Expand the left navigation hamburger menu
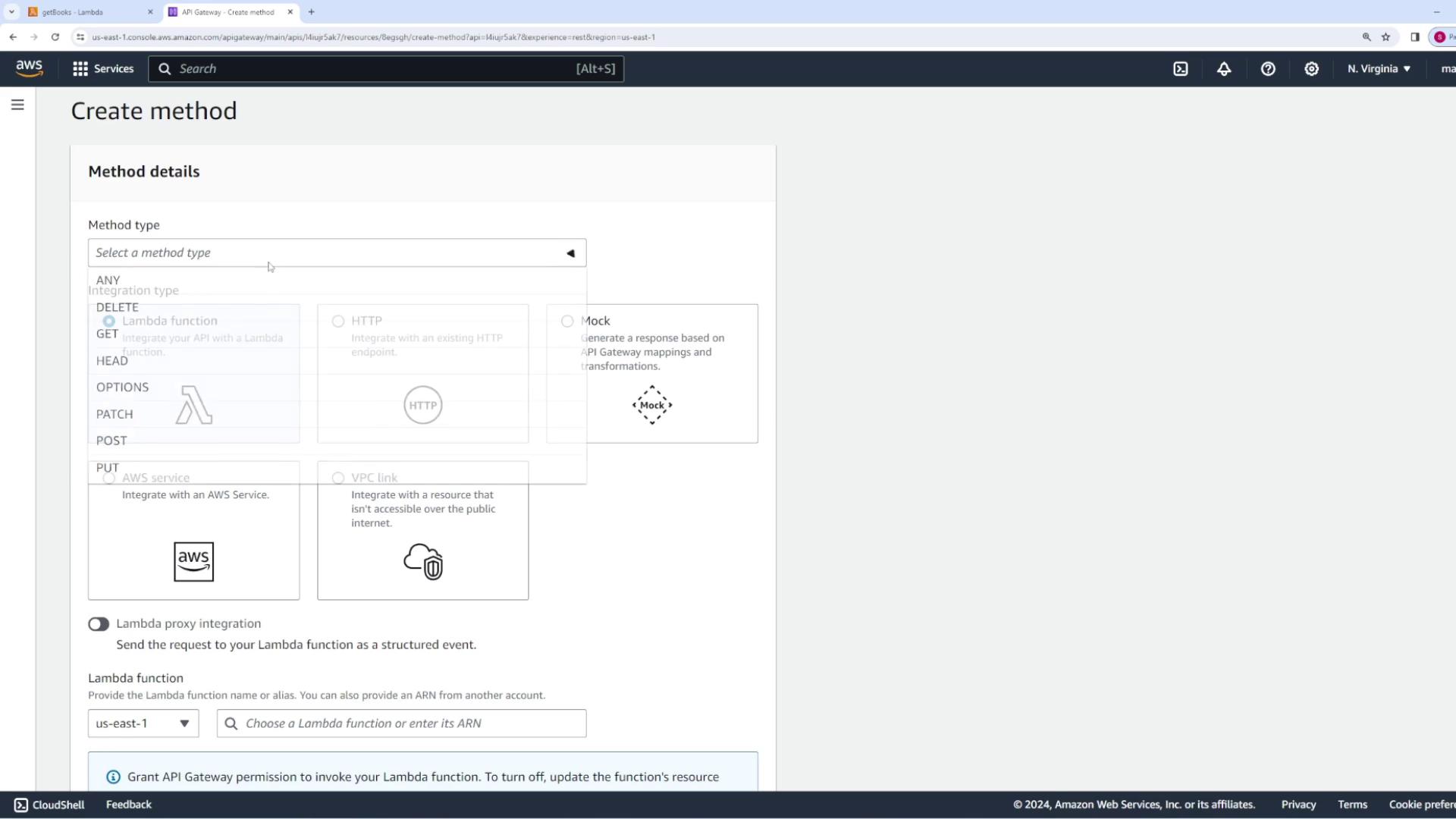Image resolution: width=1456 pixels, height=819 pixels. (x=17, y=105)
